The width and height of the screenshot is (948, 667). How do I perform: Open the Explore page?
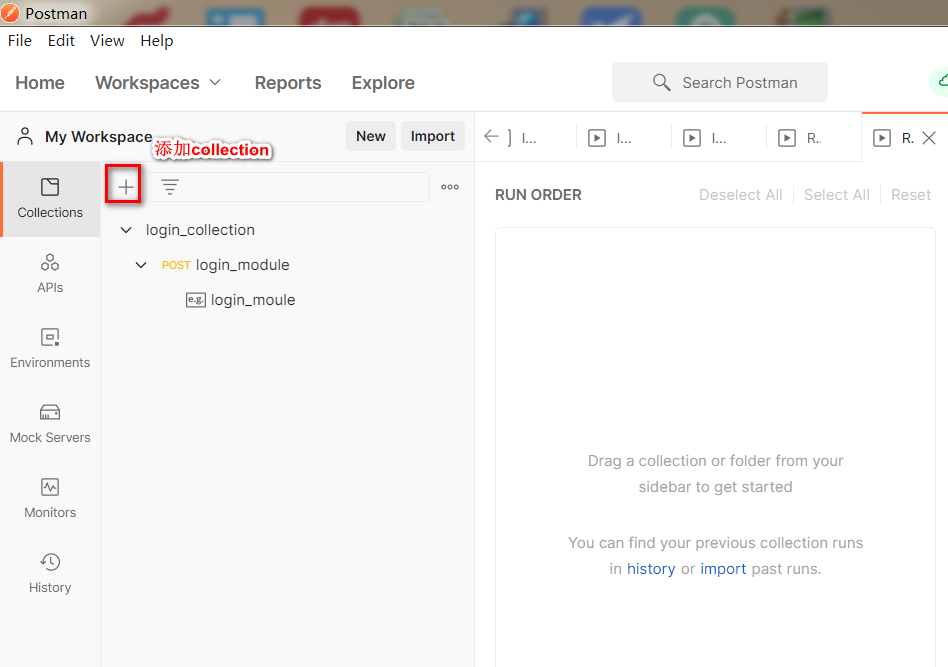point(383,82)
